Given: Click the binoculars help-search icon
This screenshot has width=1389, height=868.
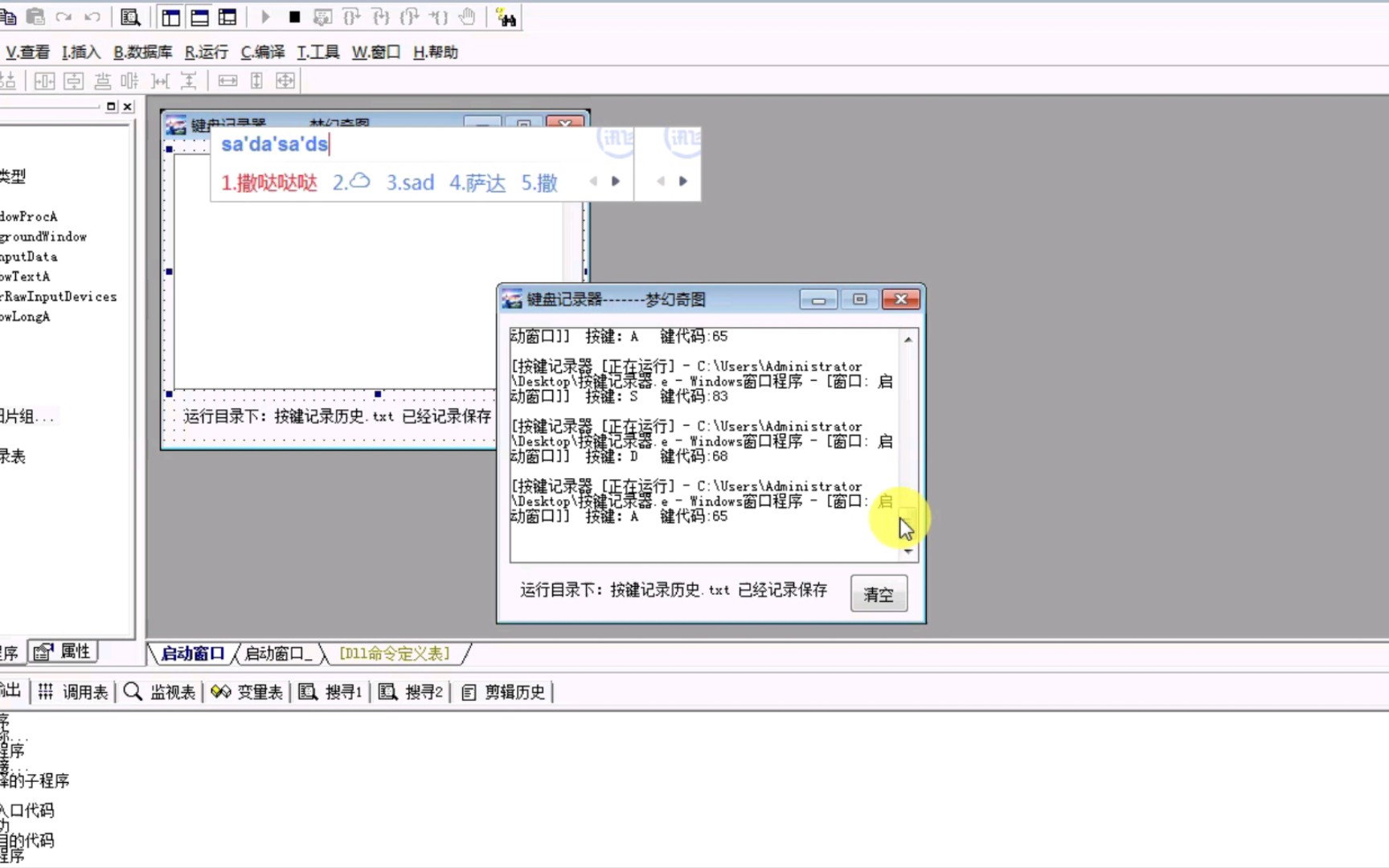Looking at the screenshot, I should pos(506,17).
